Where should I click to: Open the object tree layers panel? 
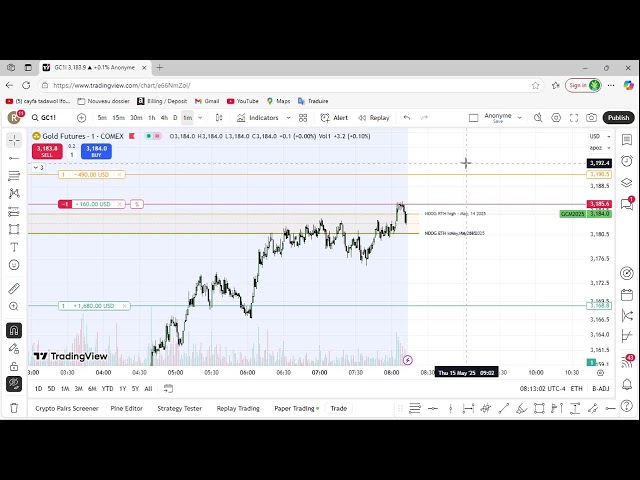click(x=627, y=182)
